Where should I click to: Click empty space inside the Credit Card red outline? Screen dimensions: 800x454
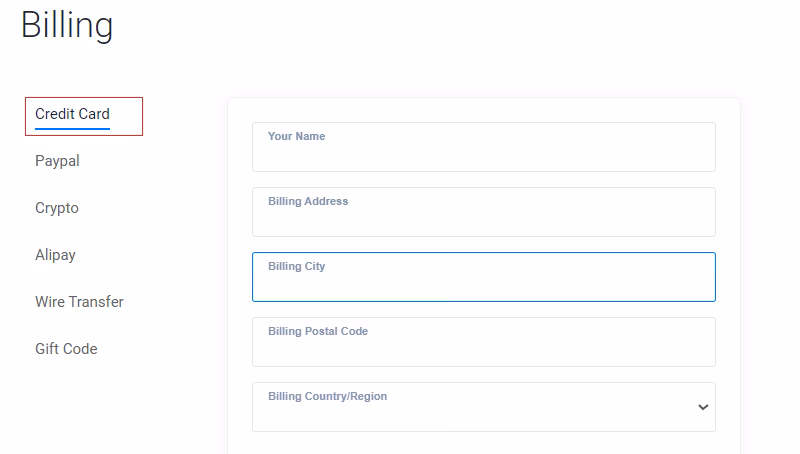click(x=128, y=116)
